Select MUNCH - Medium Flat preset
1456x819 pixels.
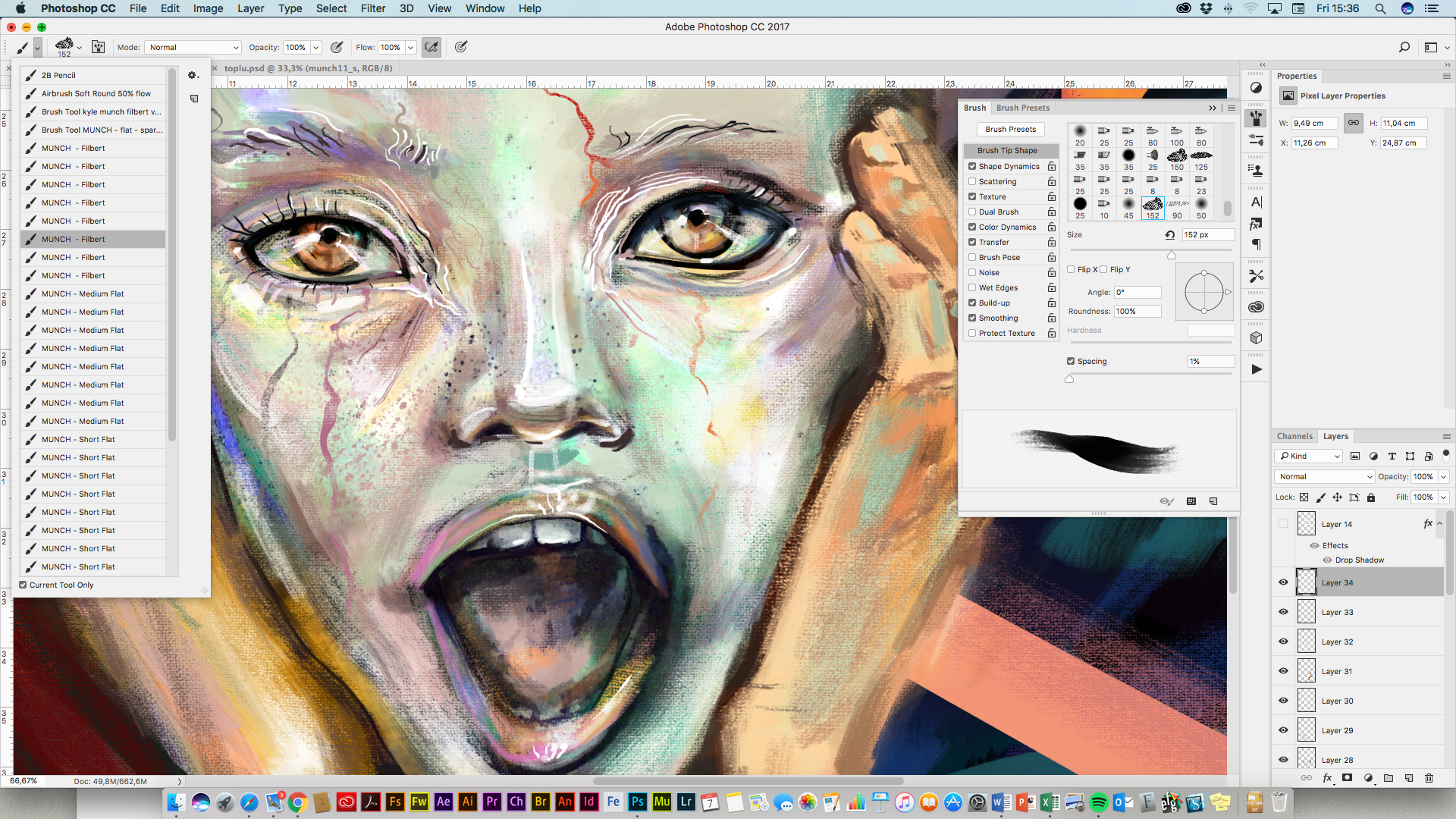click(x=83, y=293)
